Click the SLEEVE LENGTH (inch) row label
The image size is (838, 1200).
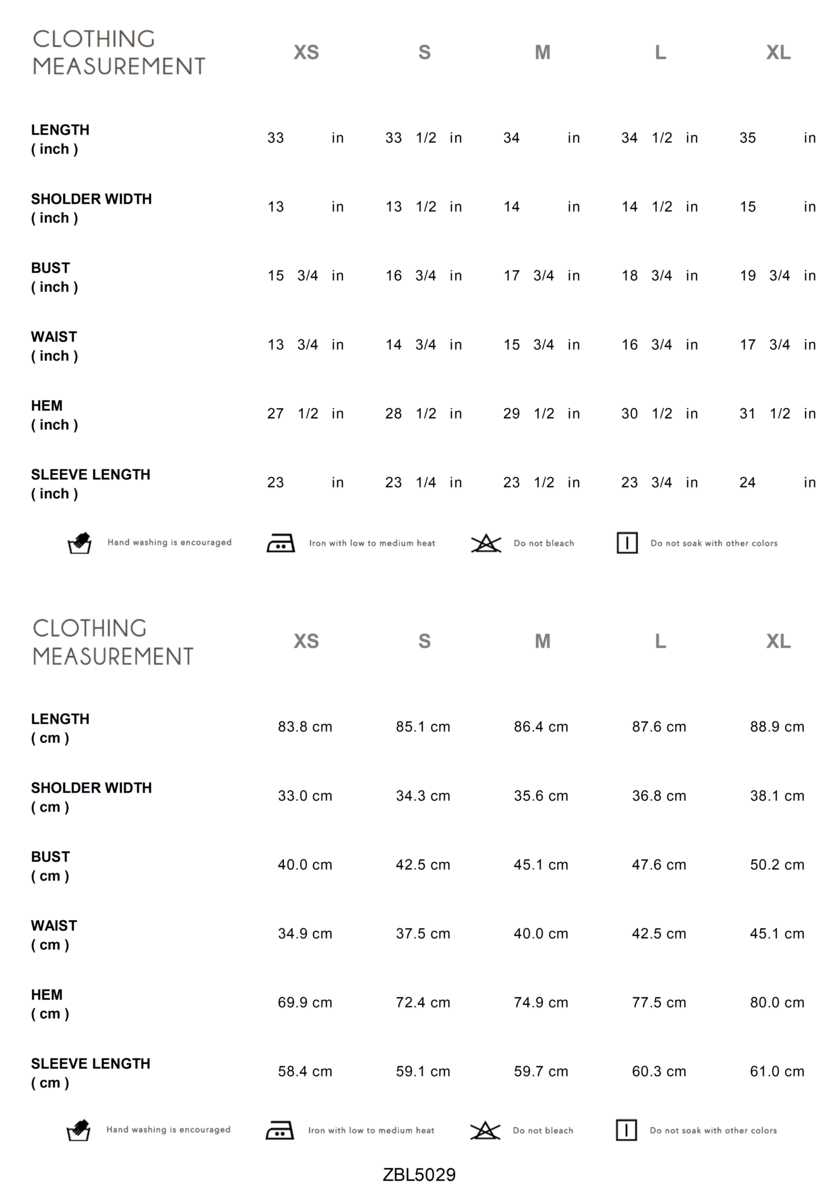point(90,484)
